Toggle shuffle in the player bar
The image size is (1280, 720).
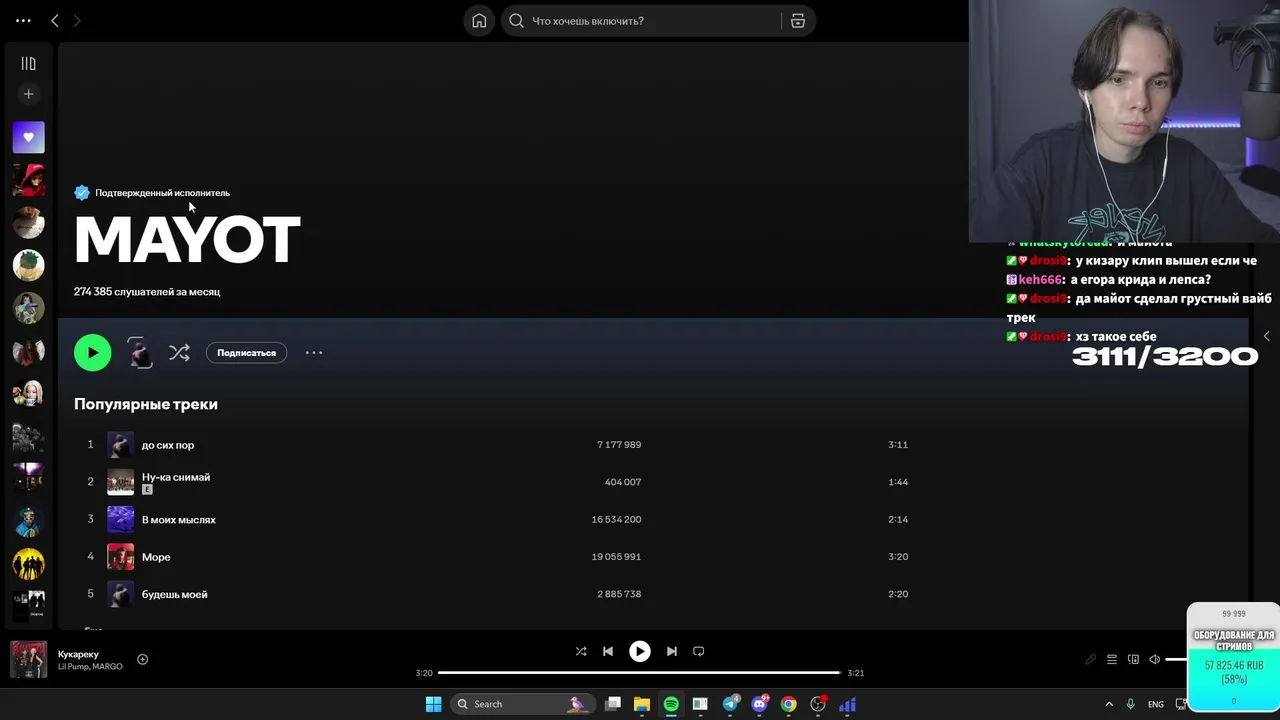tap(581, 651)
